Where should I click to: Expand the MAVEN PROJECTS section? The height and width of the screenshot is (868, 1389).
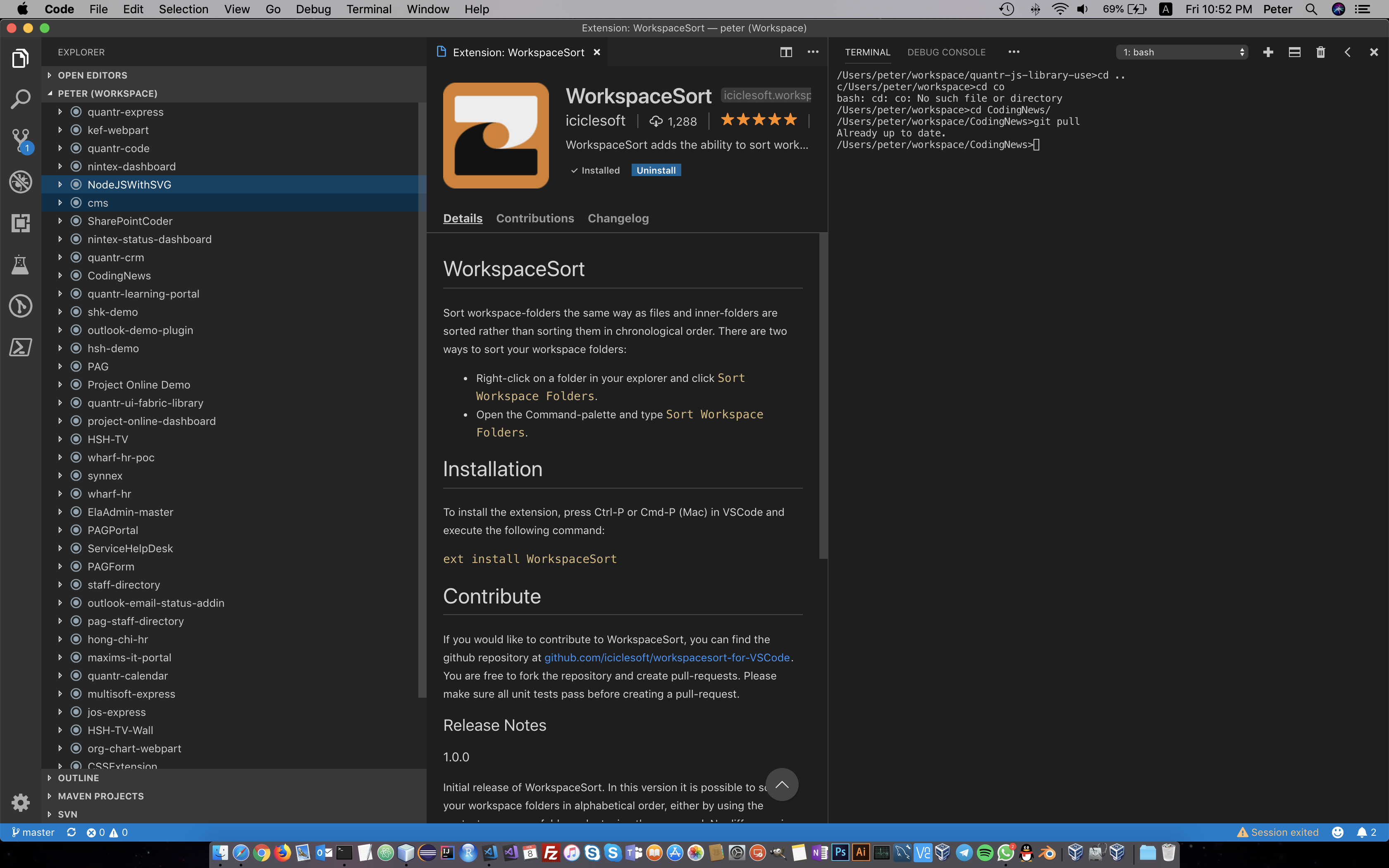(x=234, y=796)
